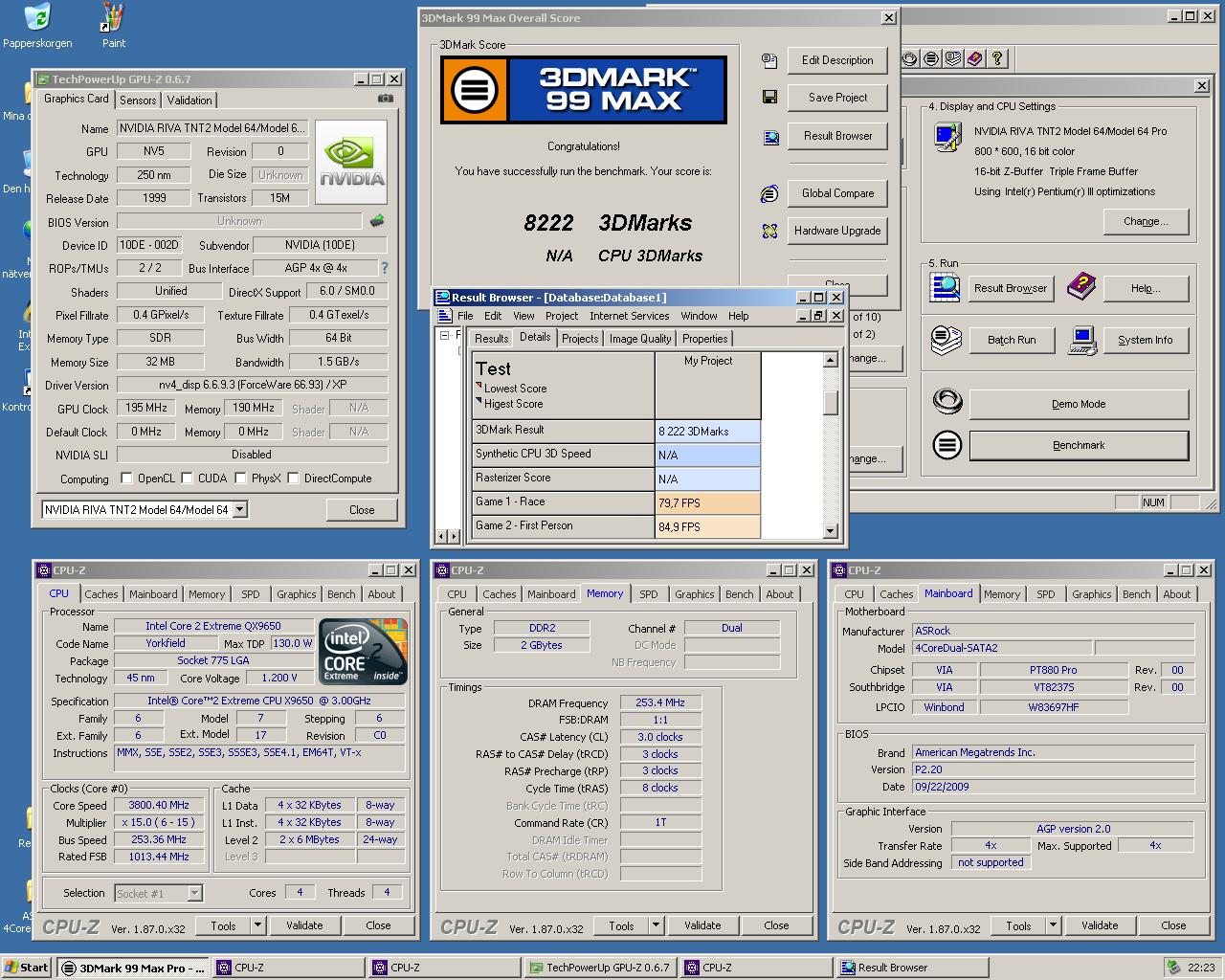Click the yellow question mark toolbar icon

tap(996, 58)
